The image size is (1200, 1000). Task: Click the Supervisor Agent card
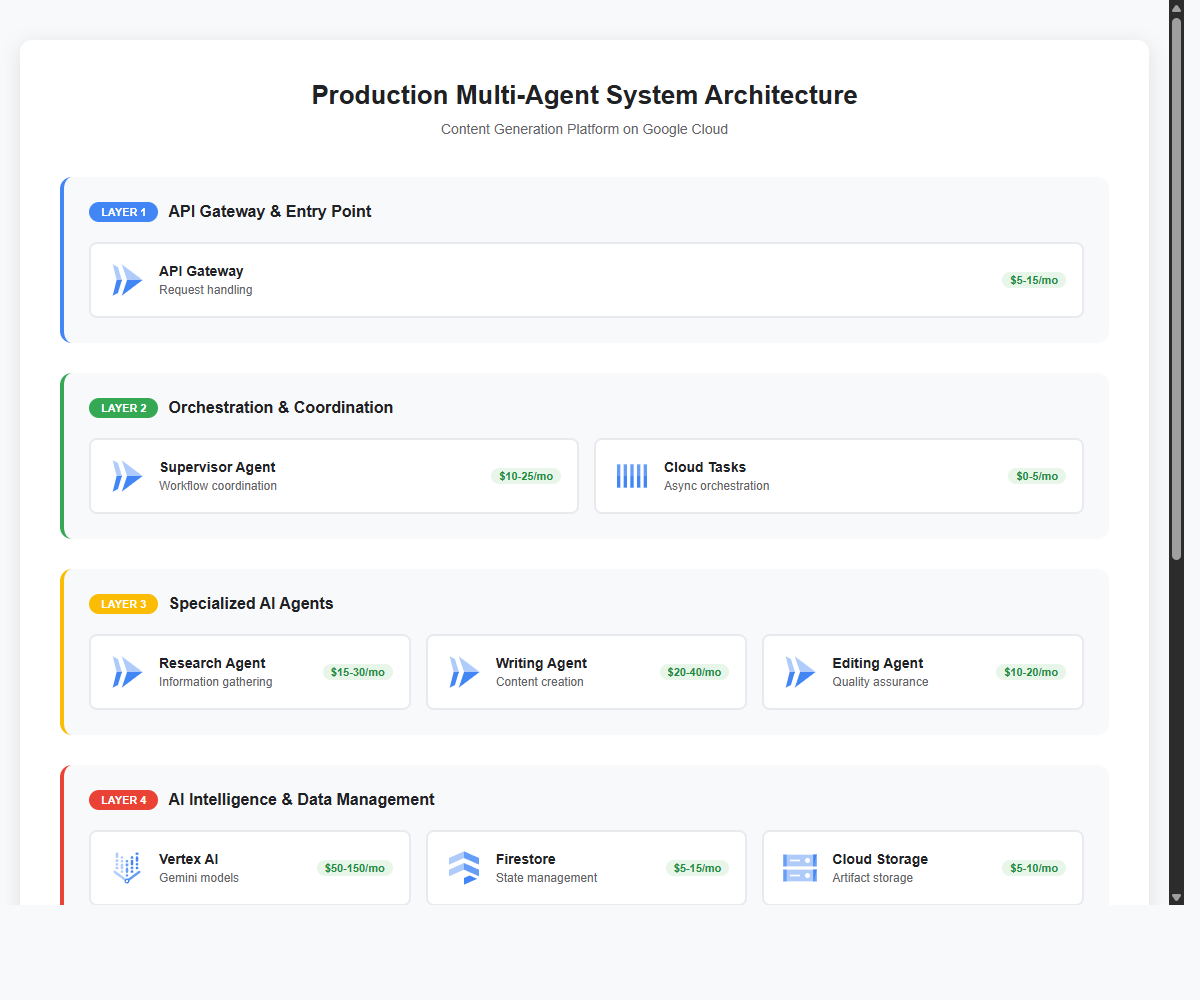[x=333, y=476]
